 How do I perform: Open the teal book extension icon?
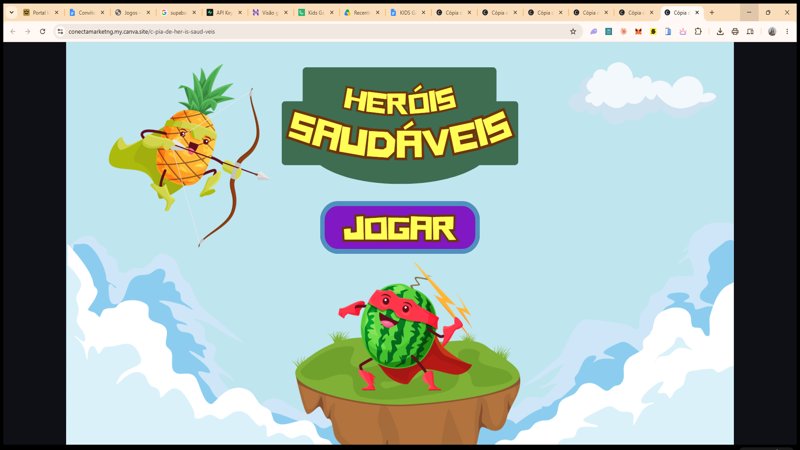tap(608, 32)
